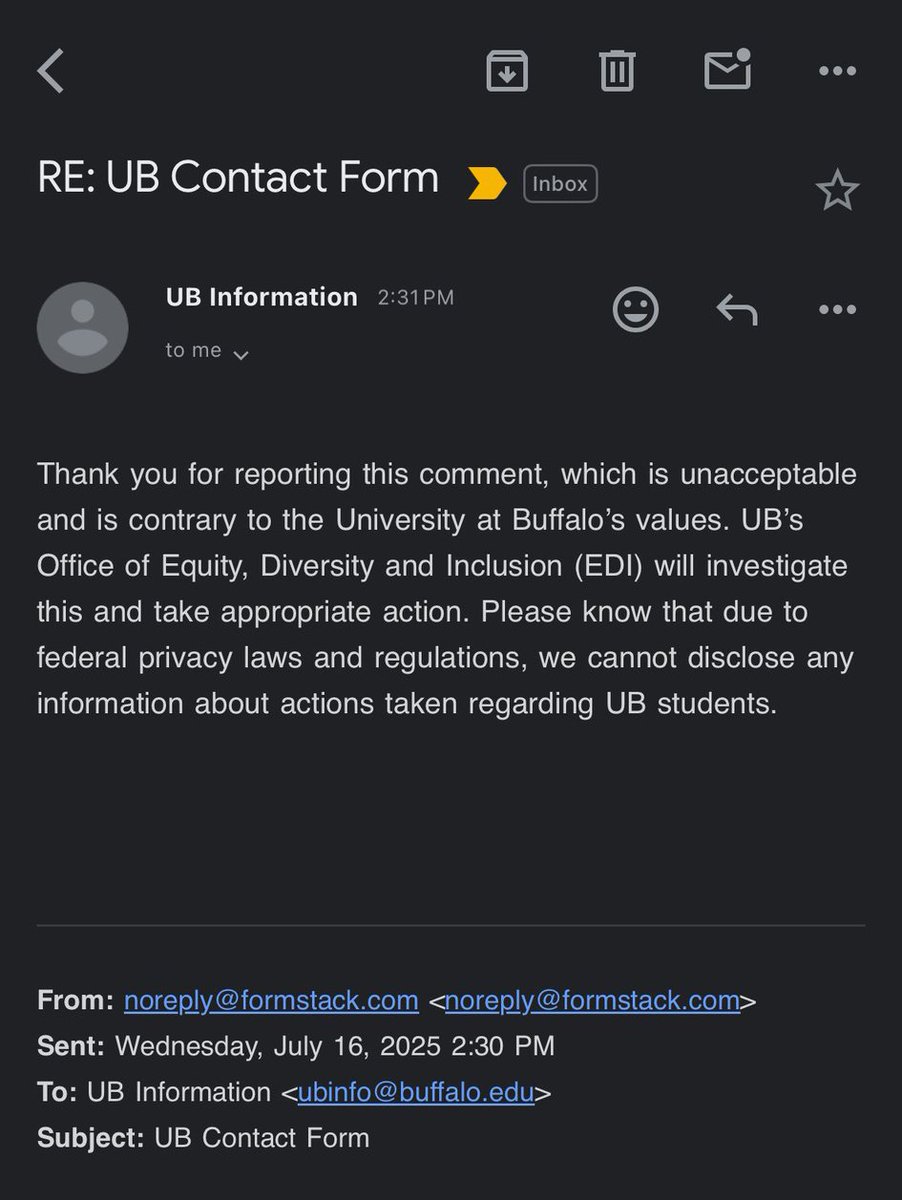Viewport: 902px width, 1200px height.
Task: Open the ubinfo@buffalo.edu email link
Action: (417, 1092)
